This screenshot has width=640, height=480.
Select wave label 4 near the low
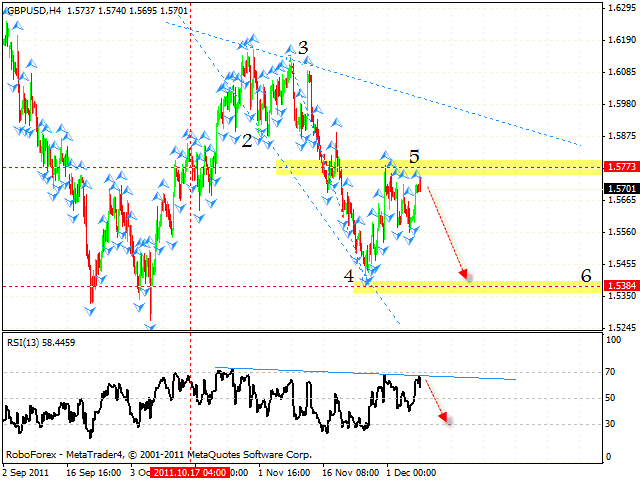[x=349, y=276]
